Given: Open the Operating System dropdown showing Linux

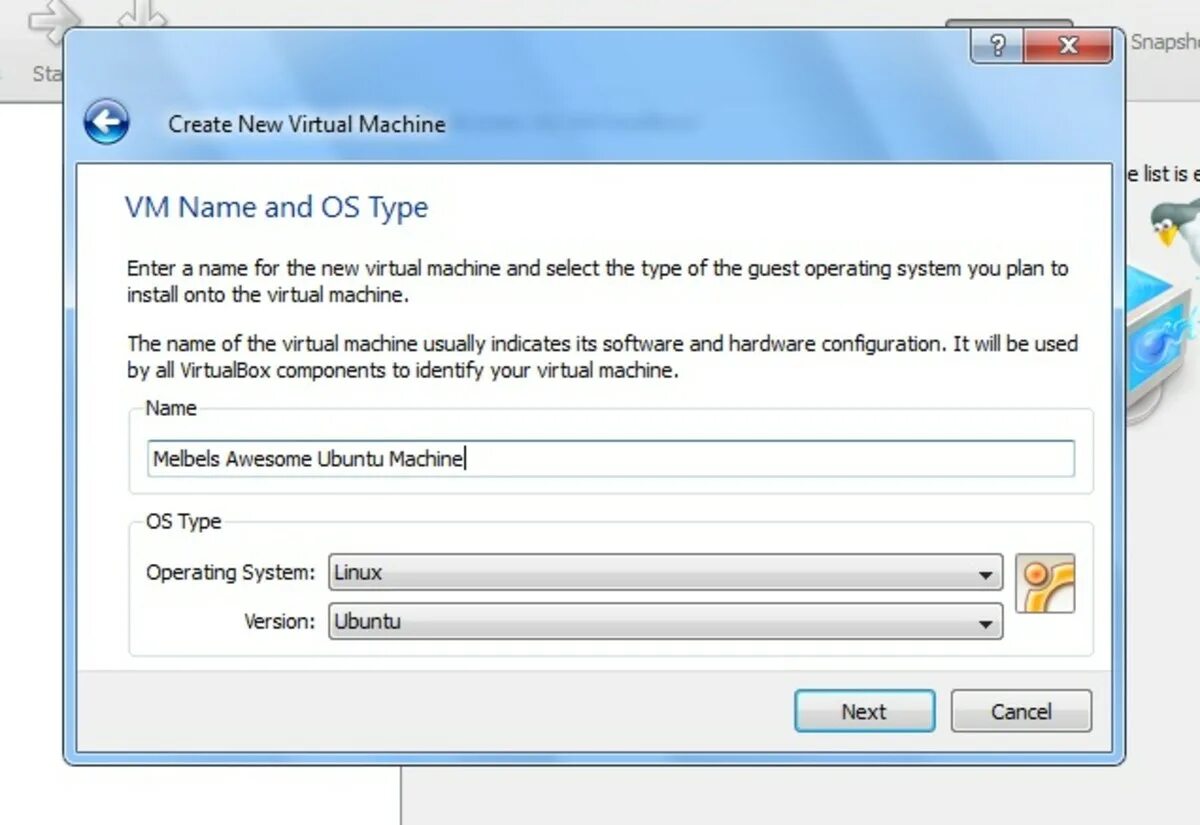Looking at the screenshot, I should coord(665,573).
